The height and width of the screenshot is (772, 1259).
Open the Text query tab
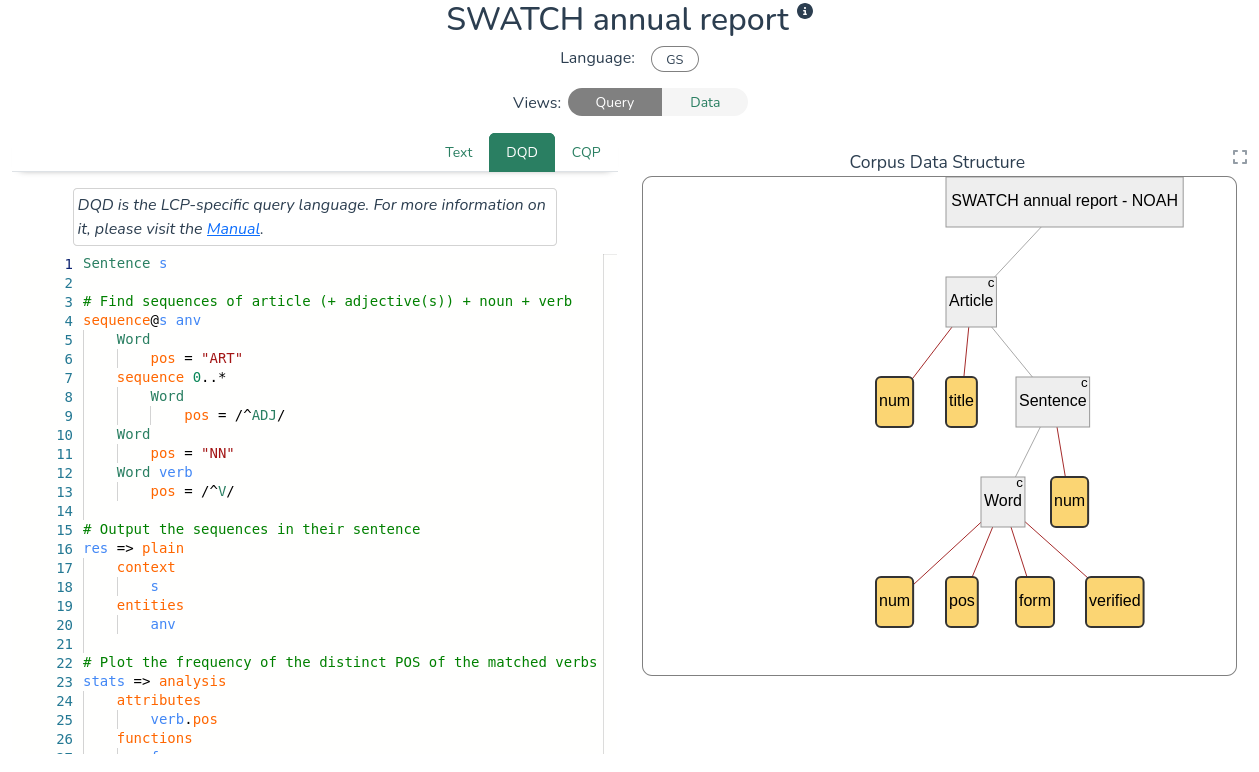(x=458, y=152)
